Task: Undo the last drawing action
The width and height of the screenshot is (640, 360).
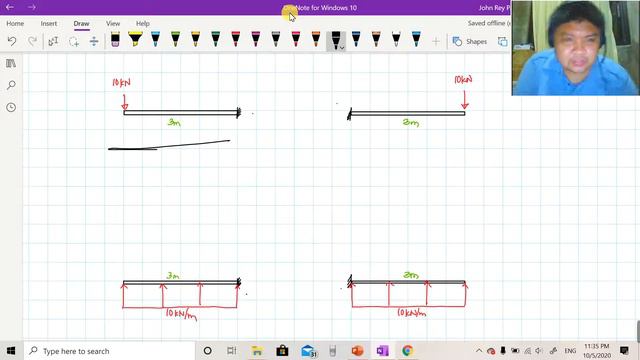Action: 12,41
